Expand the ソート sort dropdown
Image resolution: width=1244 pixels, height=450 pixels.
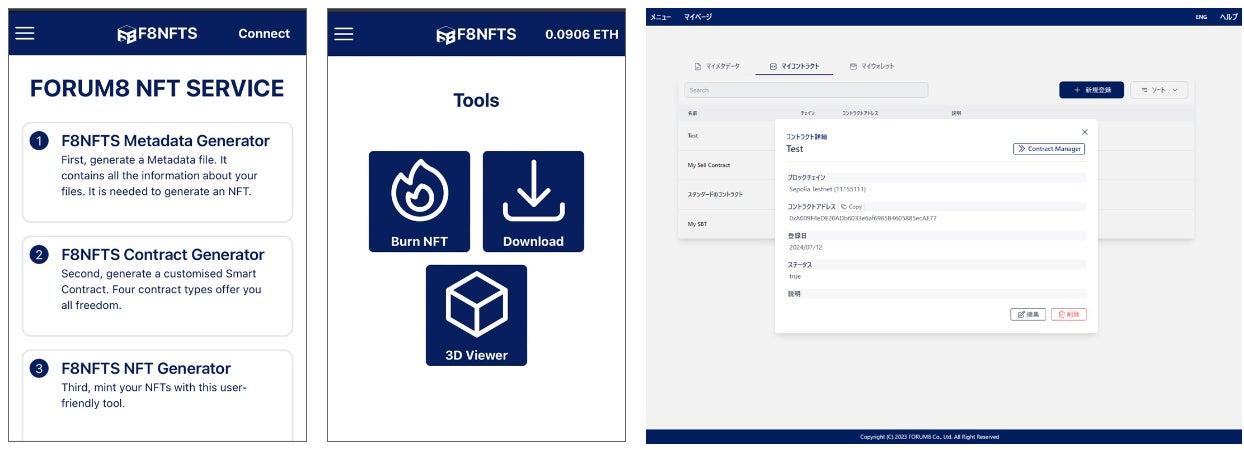pos(1159,90)
